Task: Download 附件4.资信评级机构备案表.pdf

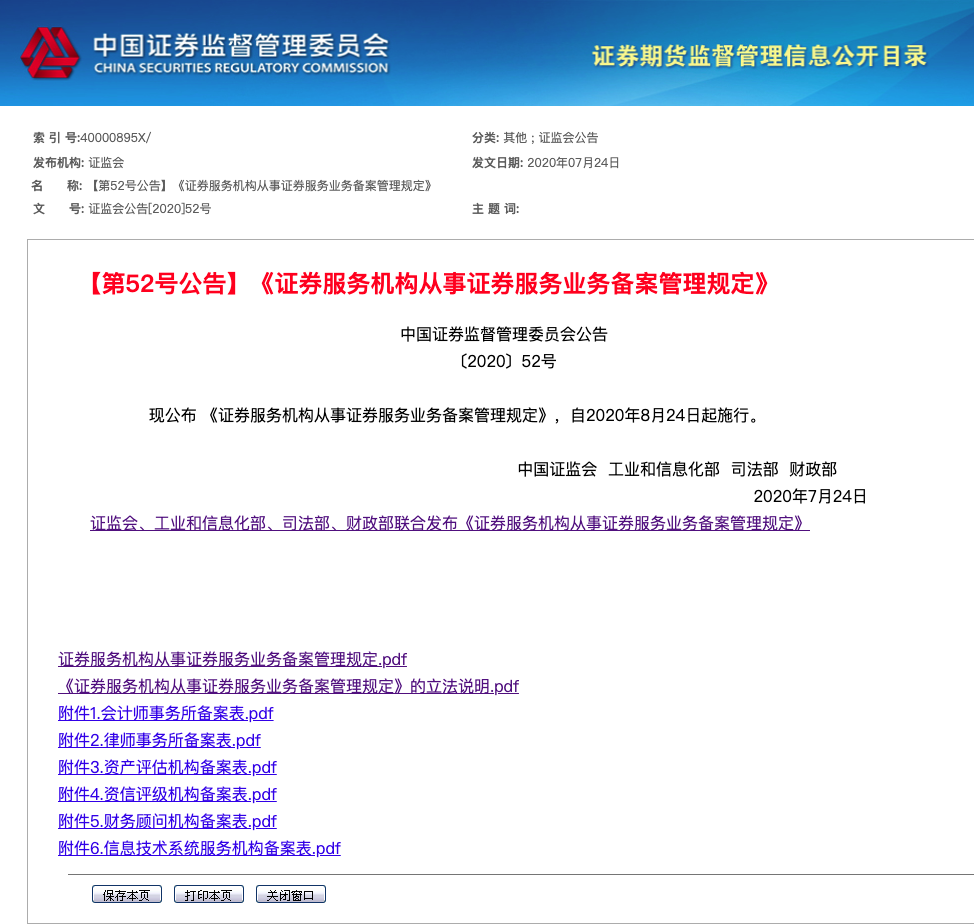Action: (x=167, y=795)
